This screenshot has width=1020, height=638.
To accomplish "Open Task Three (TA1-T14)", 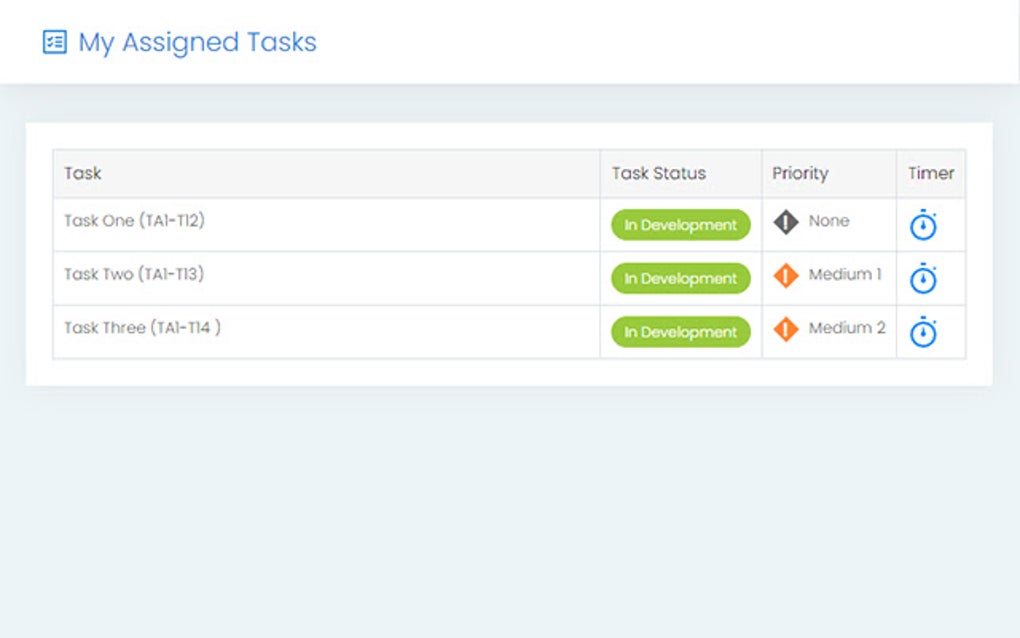I will pyautogui.click(x=142, y=327).
